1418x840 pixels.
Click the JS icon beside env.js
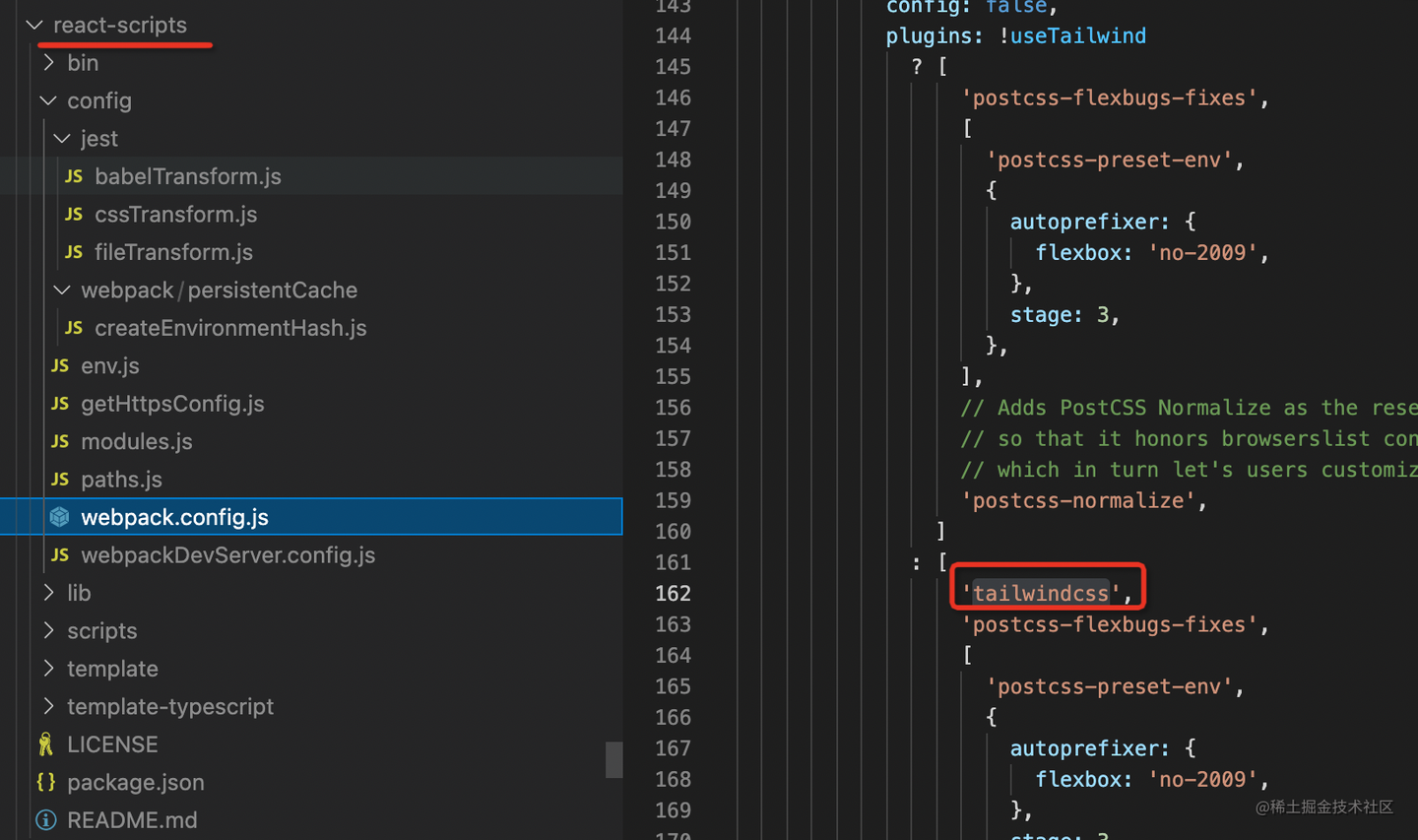click(60, 365)
